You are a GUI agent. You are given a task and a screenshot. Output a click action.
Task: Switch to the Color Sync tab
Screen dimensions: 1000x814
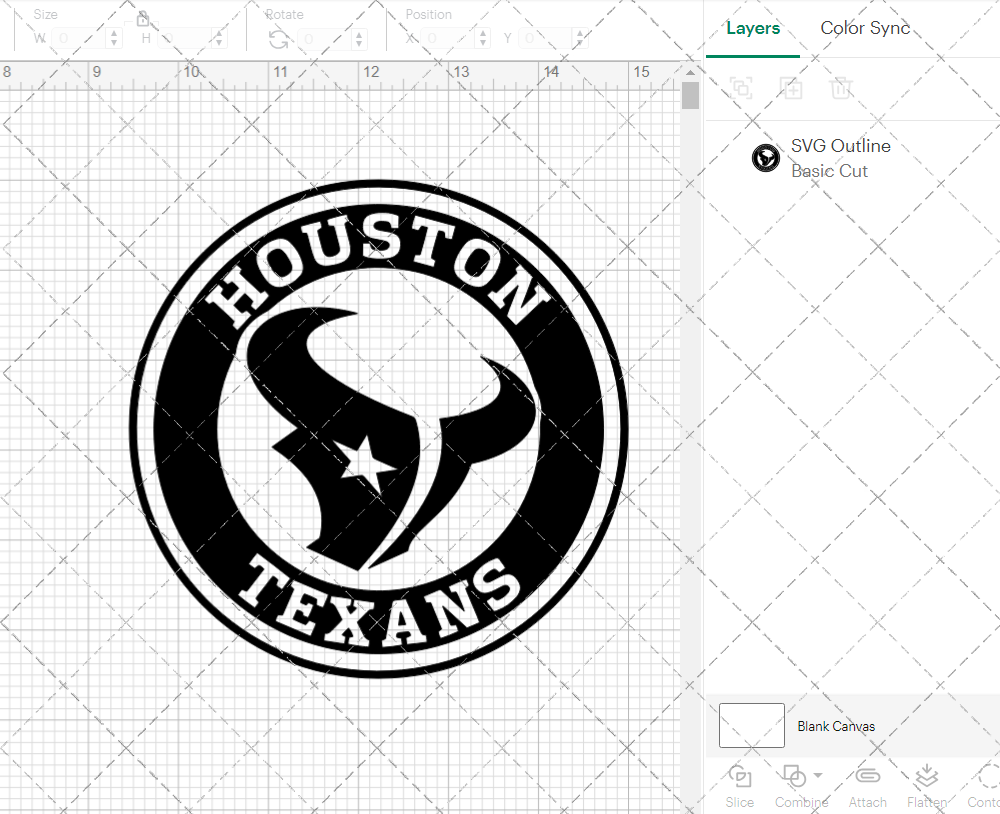[864, 28]
